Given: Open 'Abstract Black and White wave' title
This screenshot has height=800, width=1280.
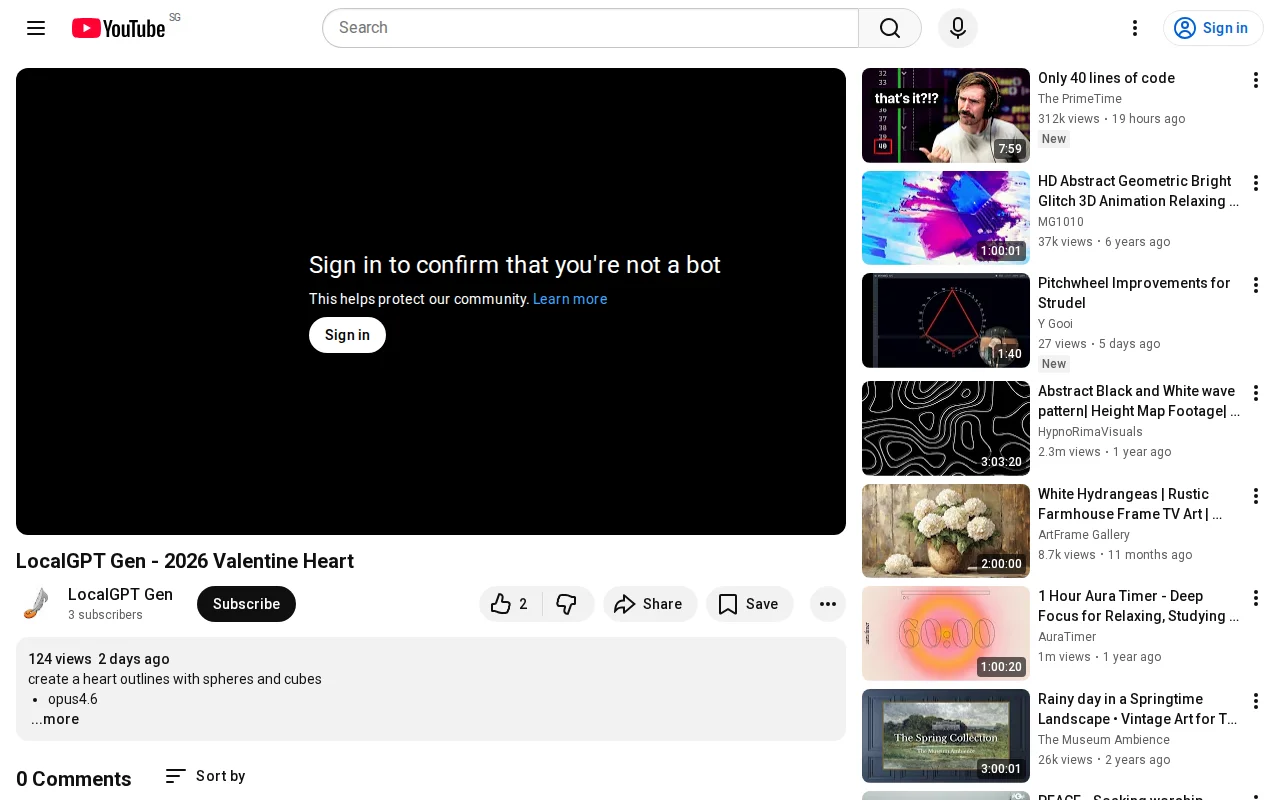Looking at the screenshot, I should [1139, 401].
